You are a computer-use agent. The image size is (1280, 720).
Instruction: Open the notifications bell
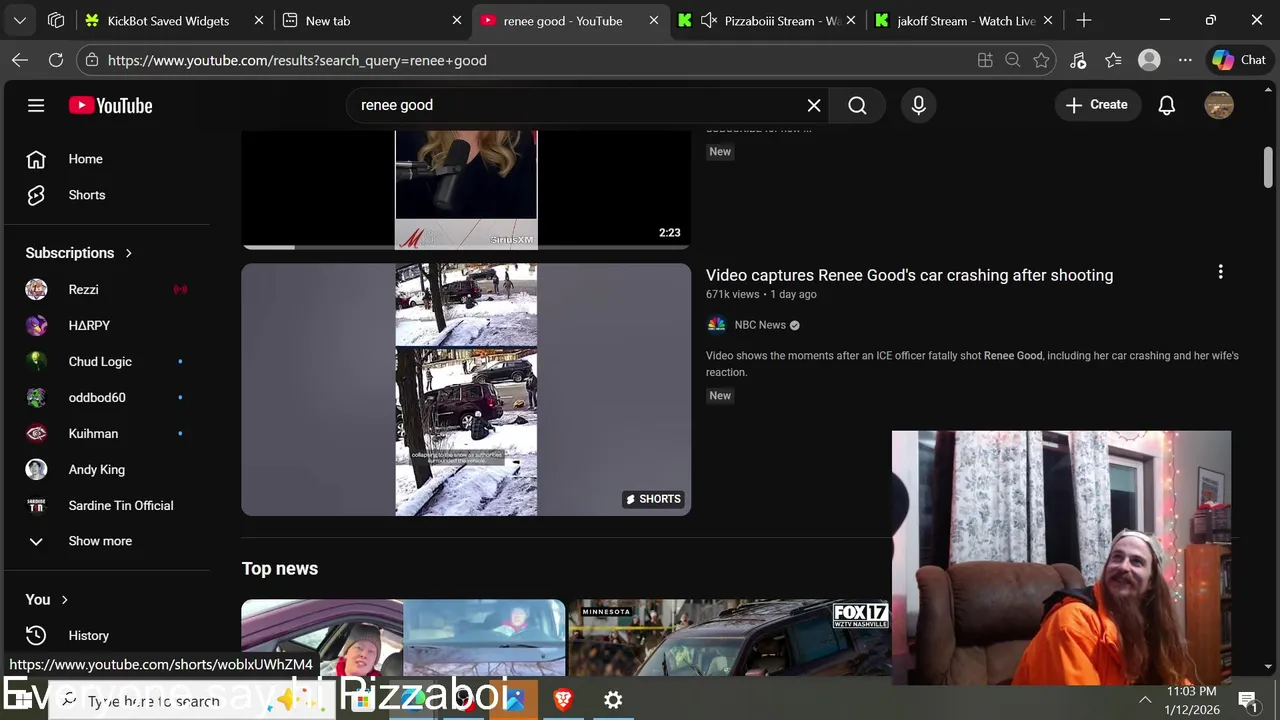coord(1166,105)
